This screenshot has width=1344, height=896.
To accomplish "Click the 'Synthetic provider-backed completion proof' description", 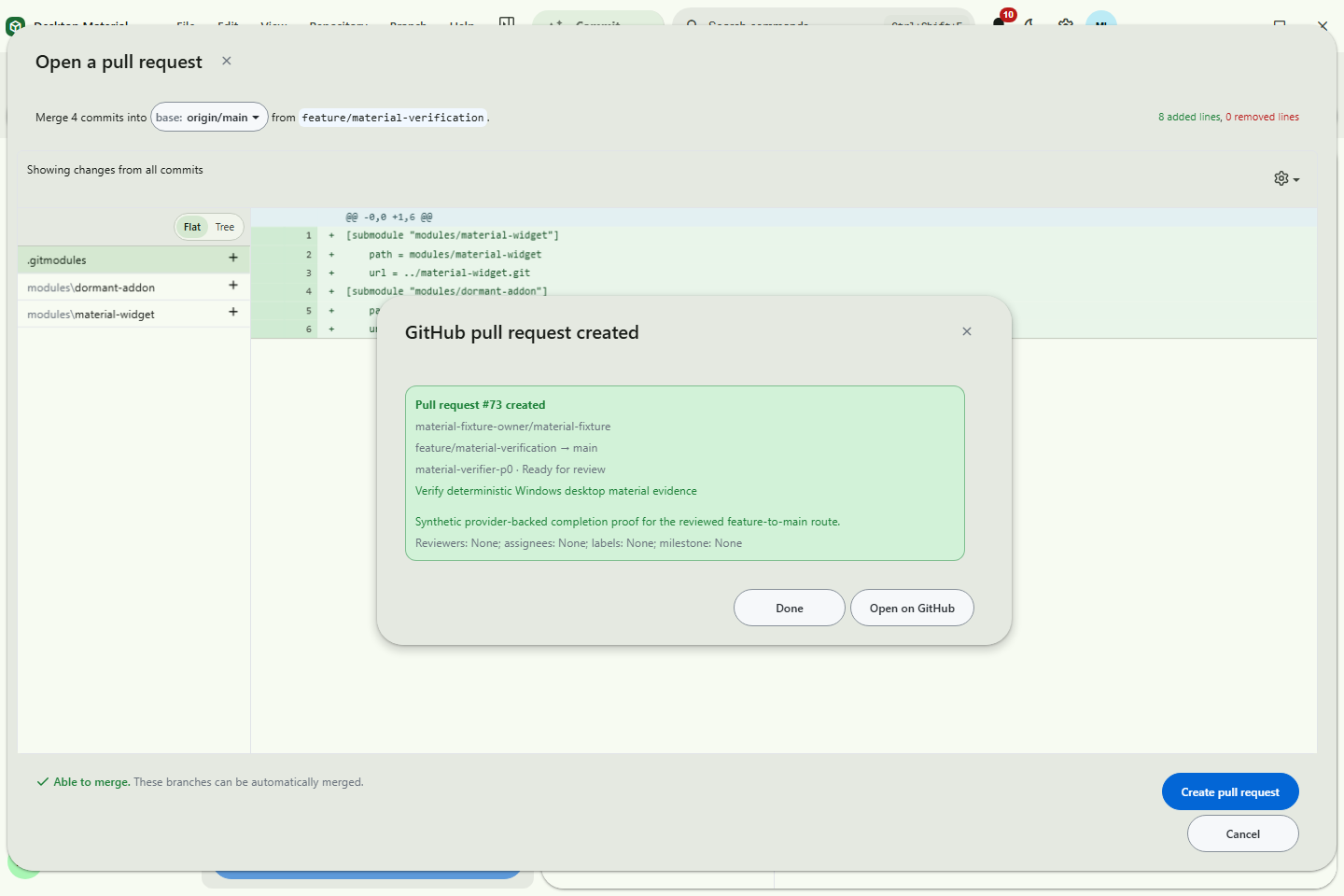I will click(627, 522).
